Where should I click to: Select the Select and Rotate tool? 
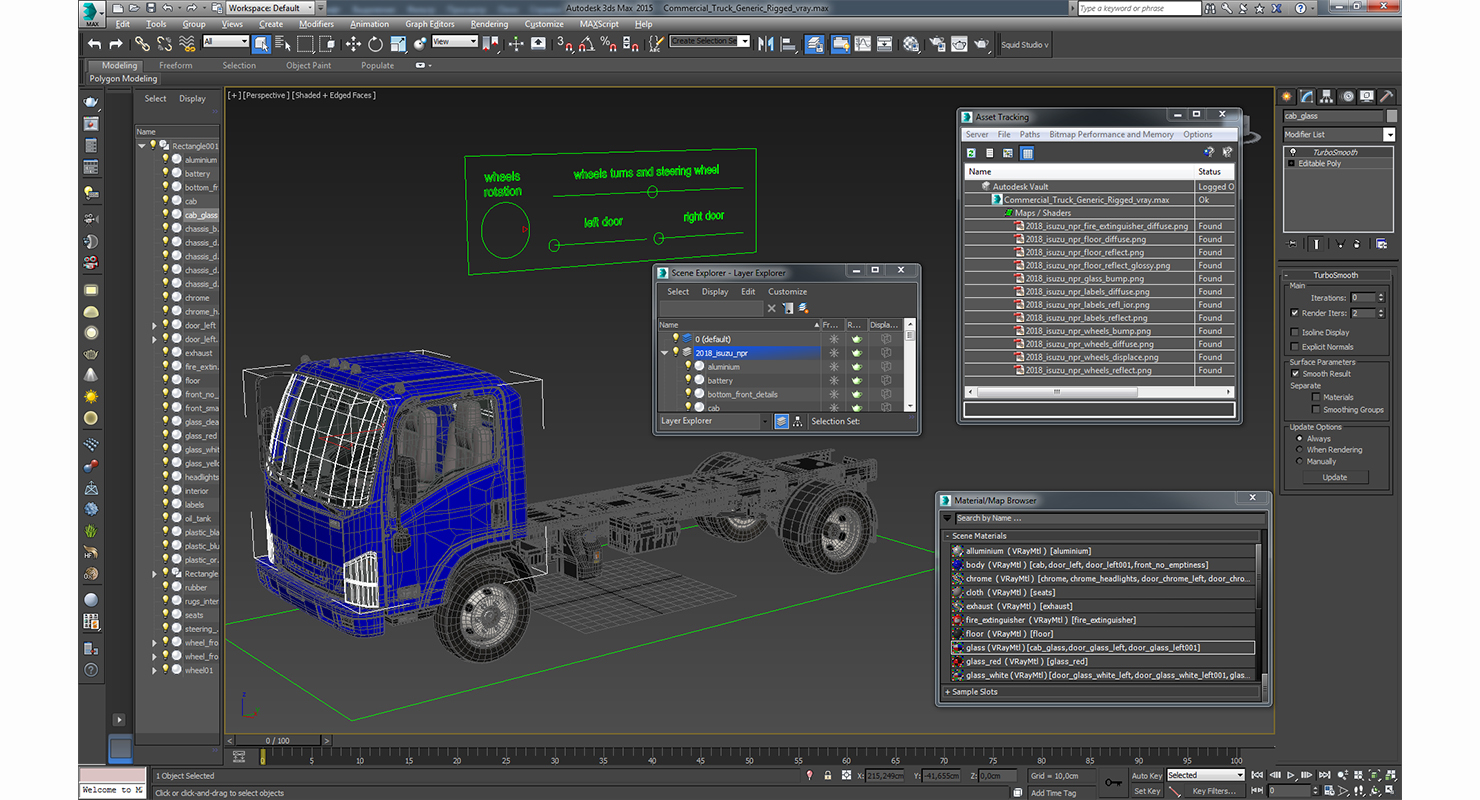tap(375, 44)
